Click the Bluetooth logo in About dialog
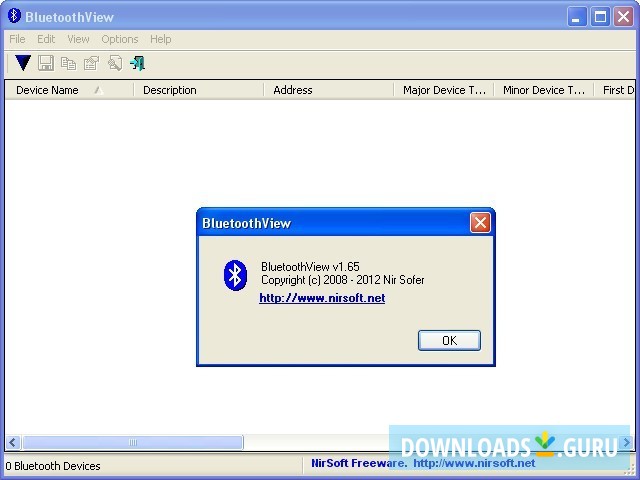The height and width of the screenshot is (480, 640). [235, 275]
